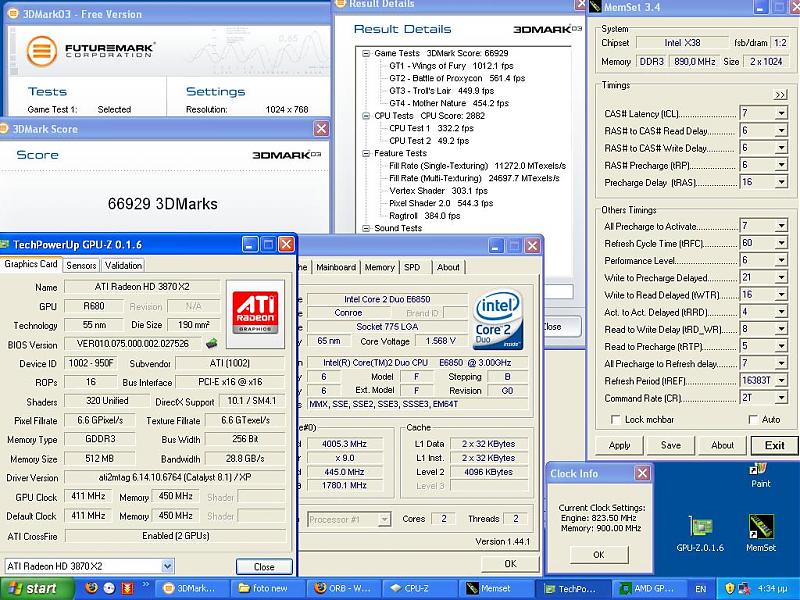
Task: Click the BIOS chip icon in GPU-Z
Action: pos(212,343)
